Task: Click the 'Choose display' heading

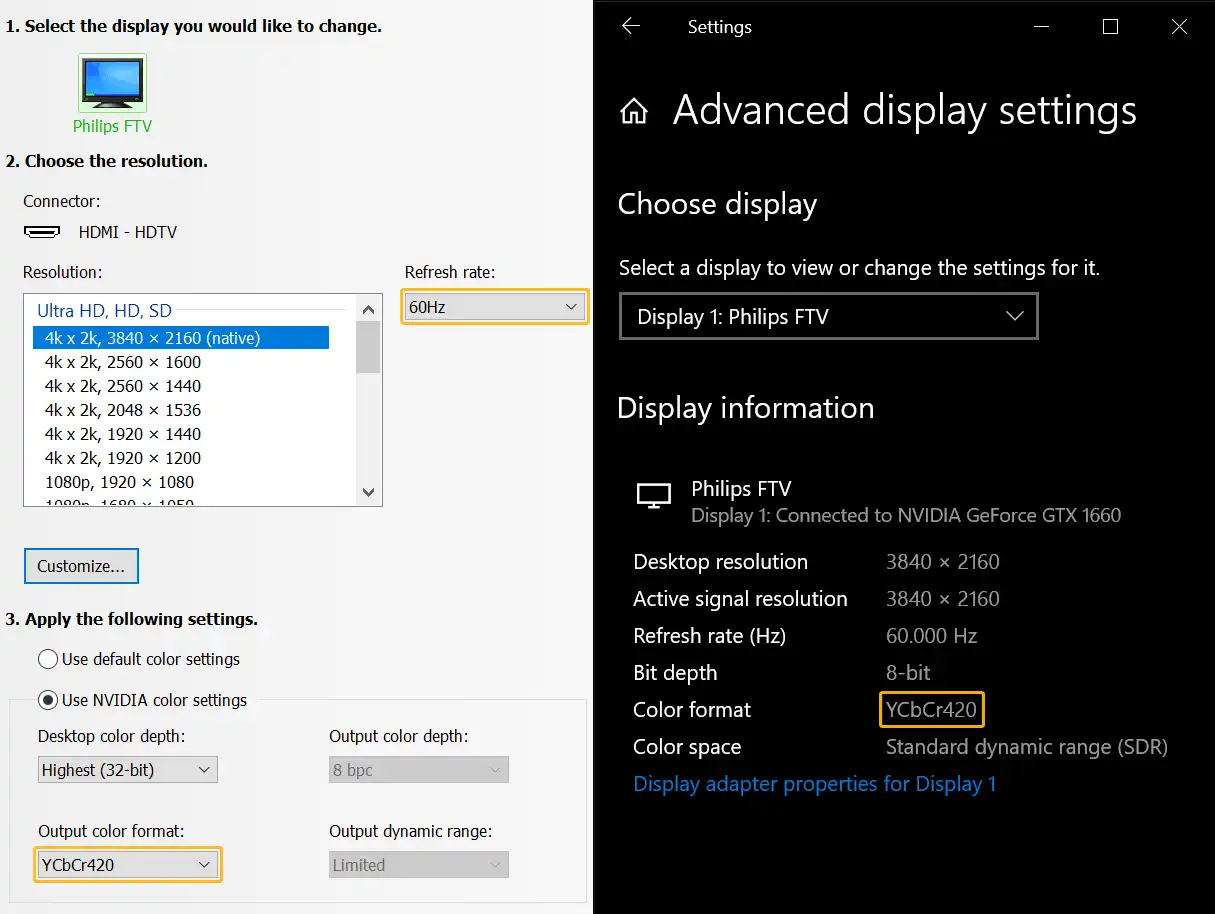Action: pyautogui.click(x=718, y=204)
